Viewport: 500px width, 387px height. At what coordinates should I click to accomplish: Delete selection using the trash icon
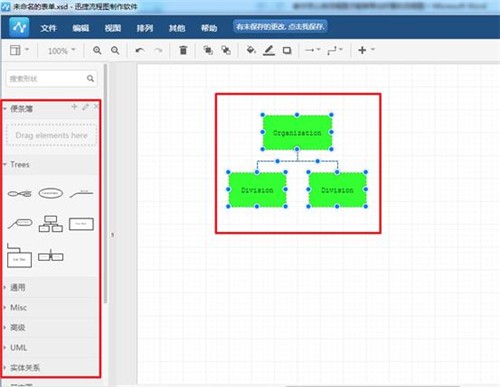pos(183,50)
